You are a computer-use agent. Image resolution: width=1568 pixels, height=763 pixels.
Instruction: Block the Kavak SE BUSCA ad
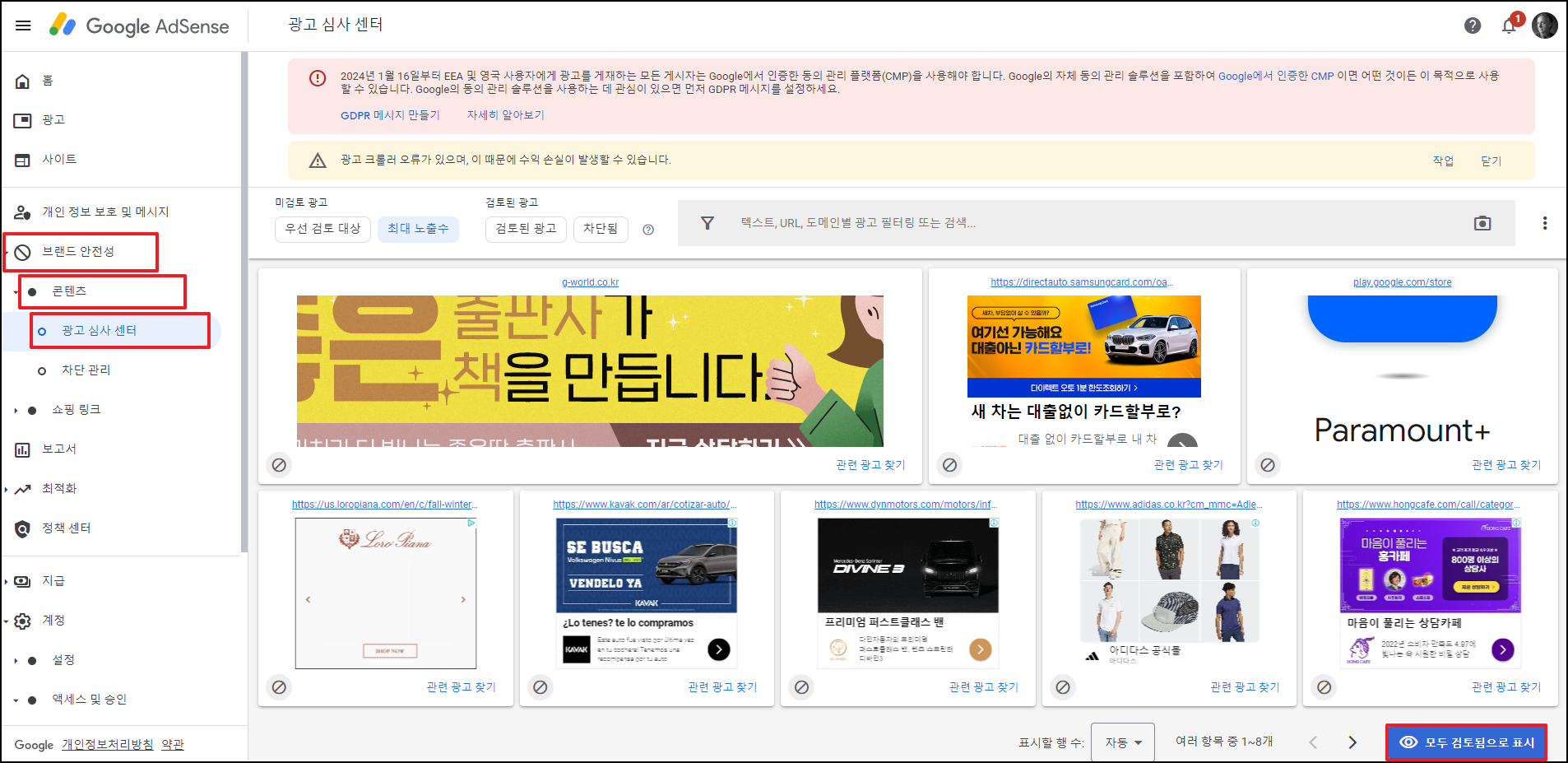pyautogui.click(x=540, y=687)
